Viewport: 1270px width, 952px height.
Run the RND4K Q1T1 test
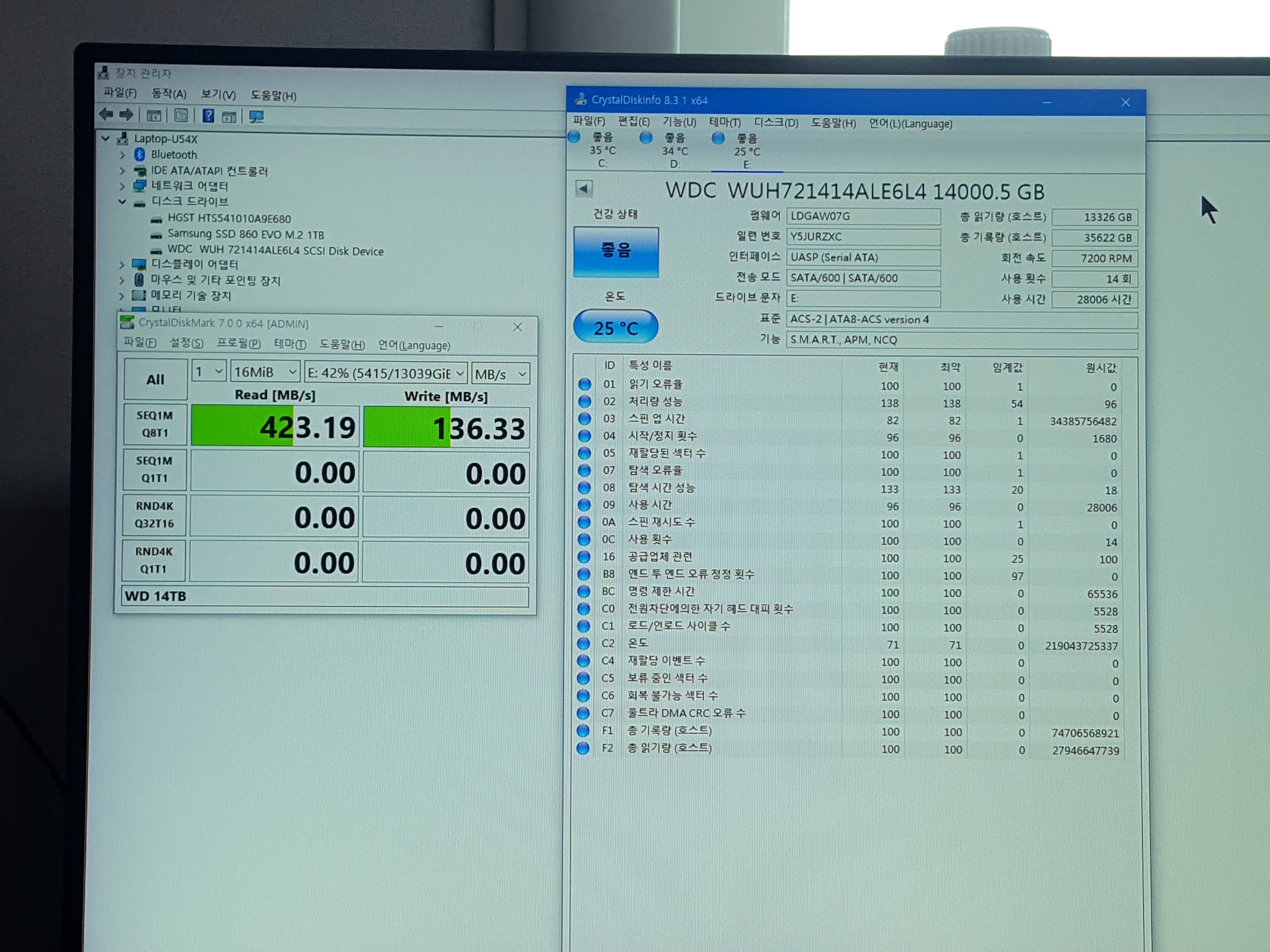pos(153,560)
